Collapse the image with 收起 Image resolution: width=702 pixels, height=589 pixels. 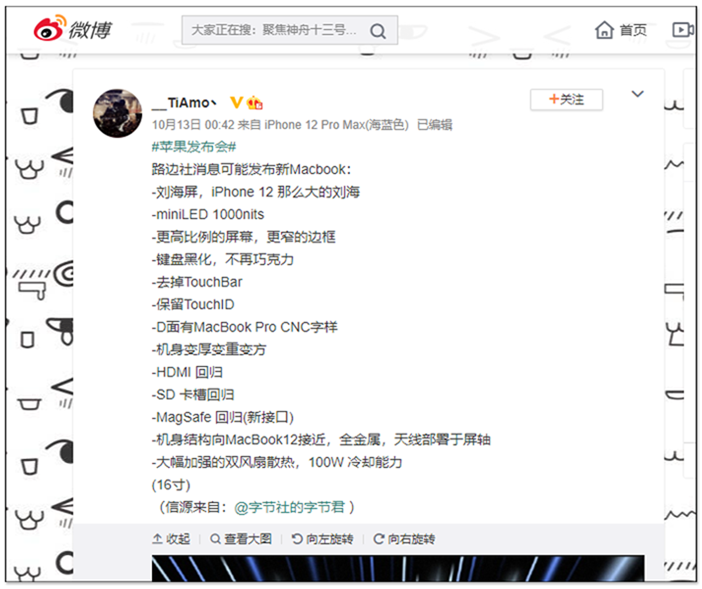[171, 539]
